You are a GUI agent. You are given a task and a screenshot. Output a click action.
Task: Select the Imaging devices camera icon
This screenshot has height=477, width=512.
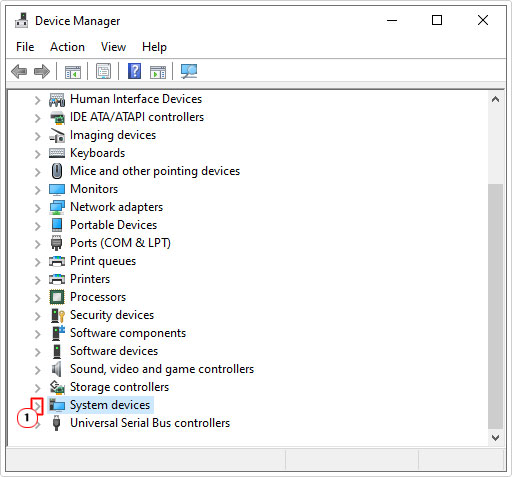tap(57, 135)
